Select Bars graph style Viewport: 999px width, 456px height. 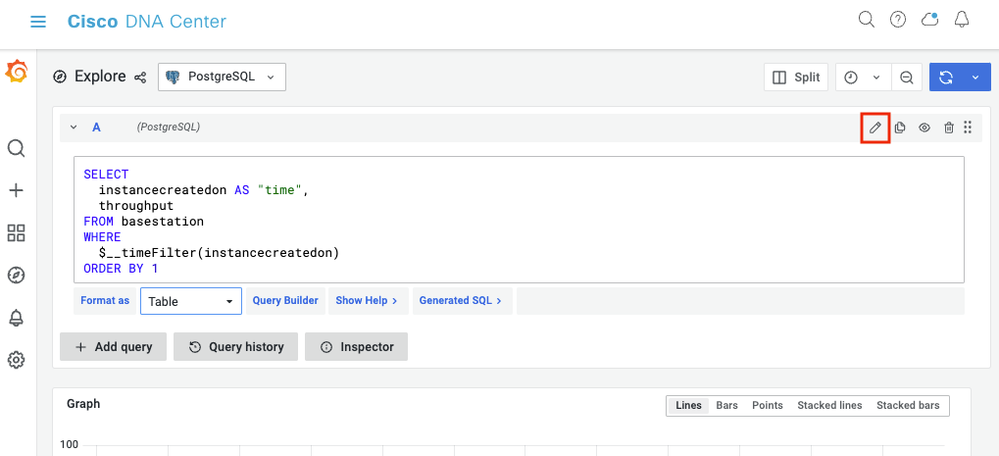(x=727, y=406)
